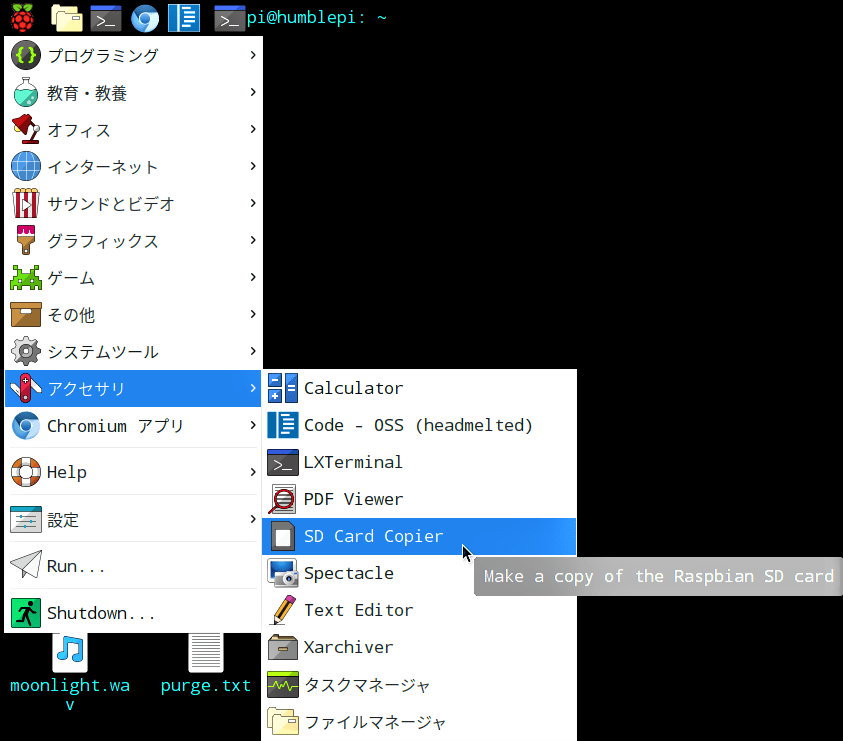Expand the 設定 submenu arrow
This screenshot has height=741, width=843.
(253, 519)
